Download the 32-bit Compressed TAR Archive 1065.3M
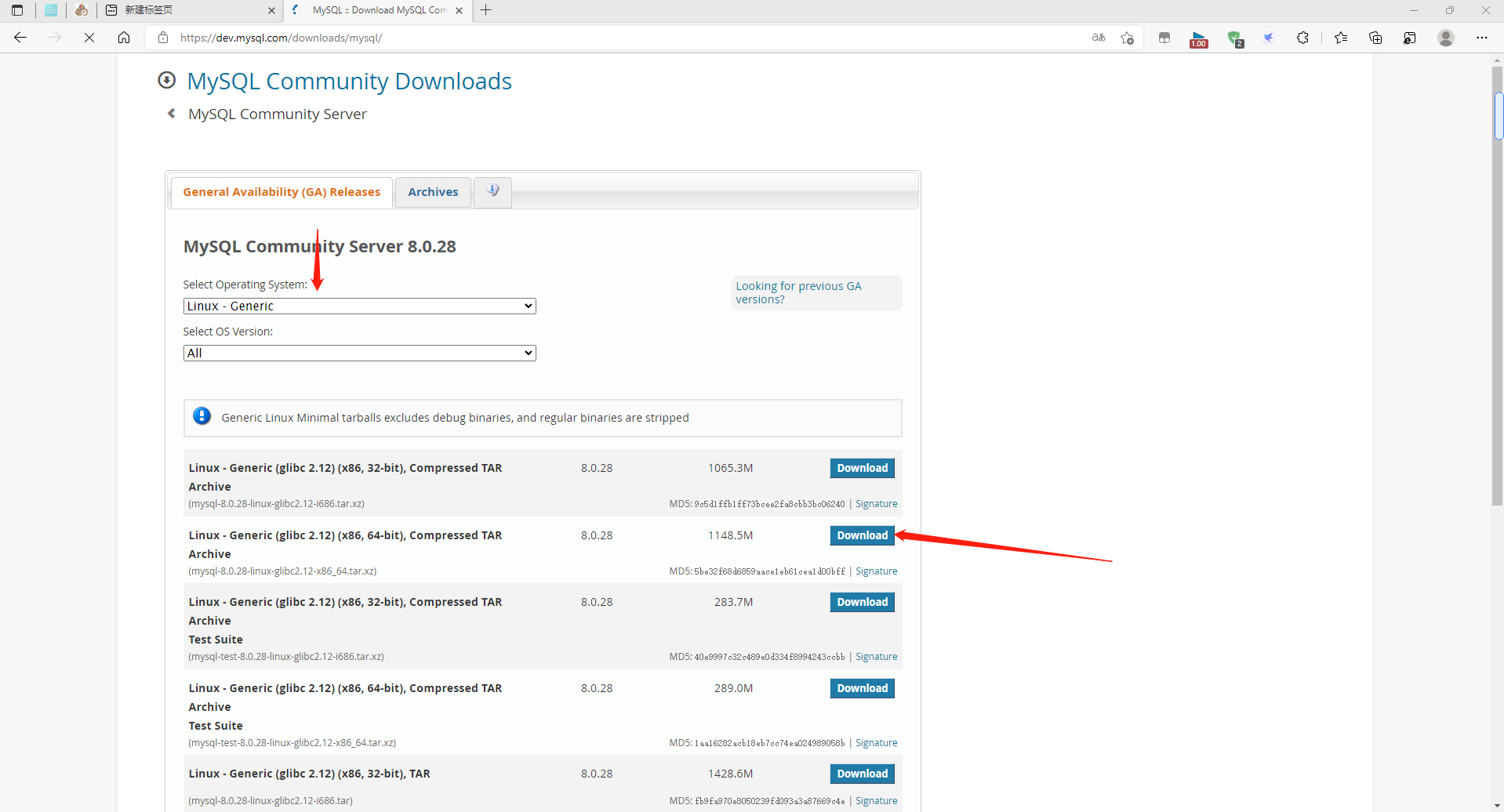 tap(862, 468)
